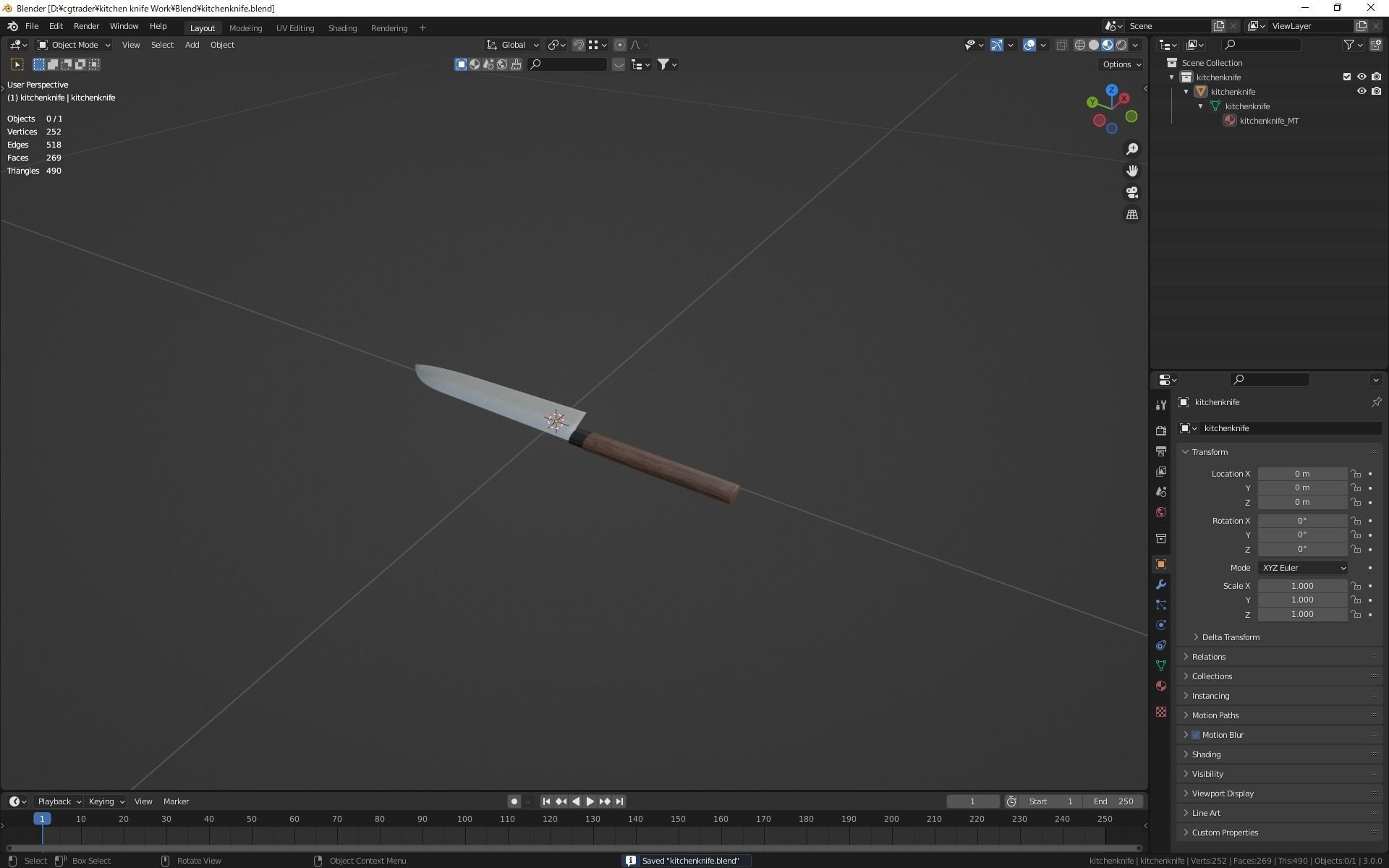Click the current frame number field
The width and height of the screenshot is (1389, 868).
pyautogui.click(x=972, y=801)
